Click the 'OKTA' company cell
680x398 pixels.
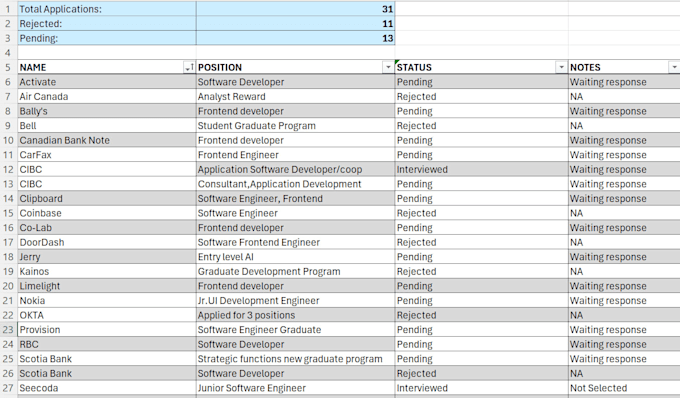(107, 315)
